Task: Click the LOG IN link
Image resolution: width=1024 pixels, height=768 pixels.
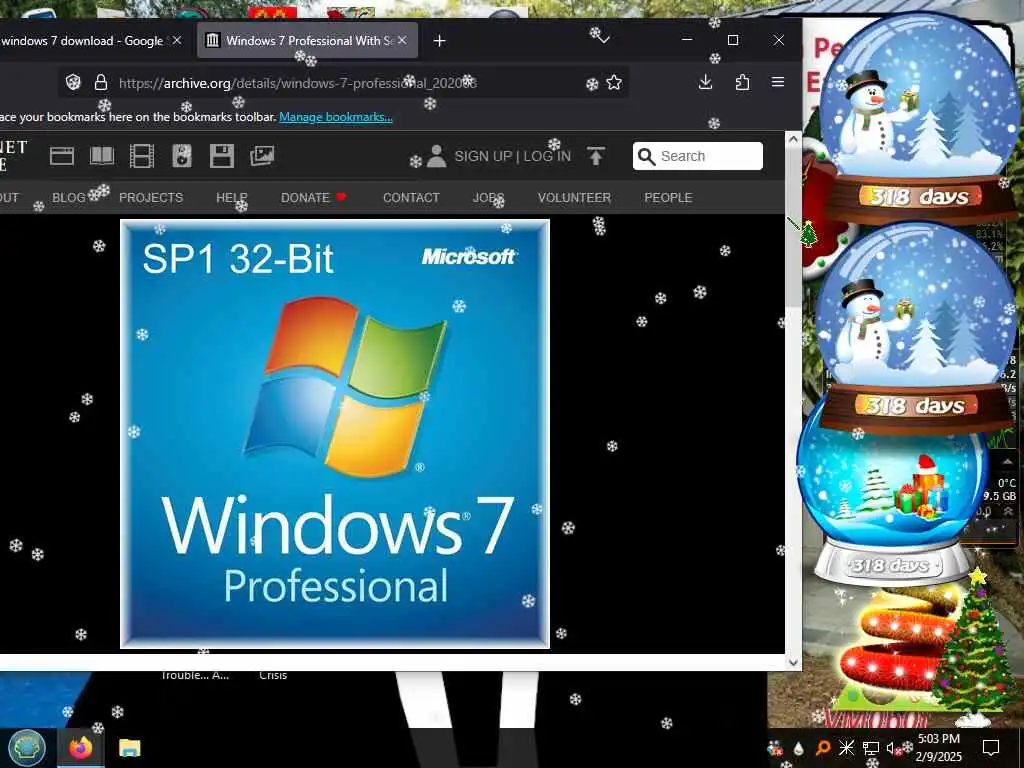Action: coord(547,156)
